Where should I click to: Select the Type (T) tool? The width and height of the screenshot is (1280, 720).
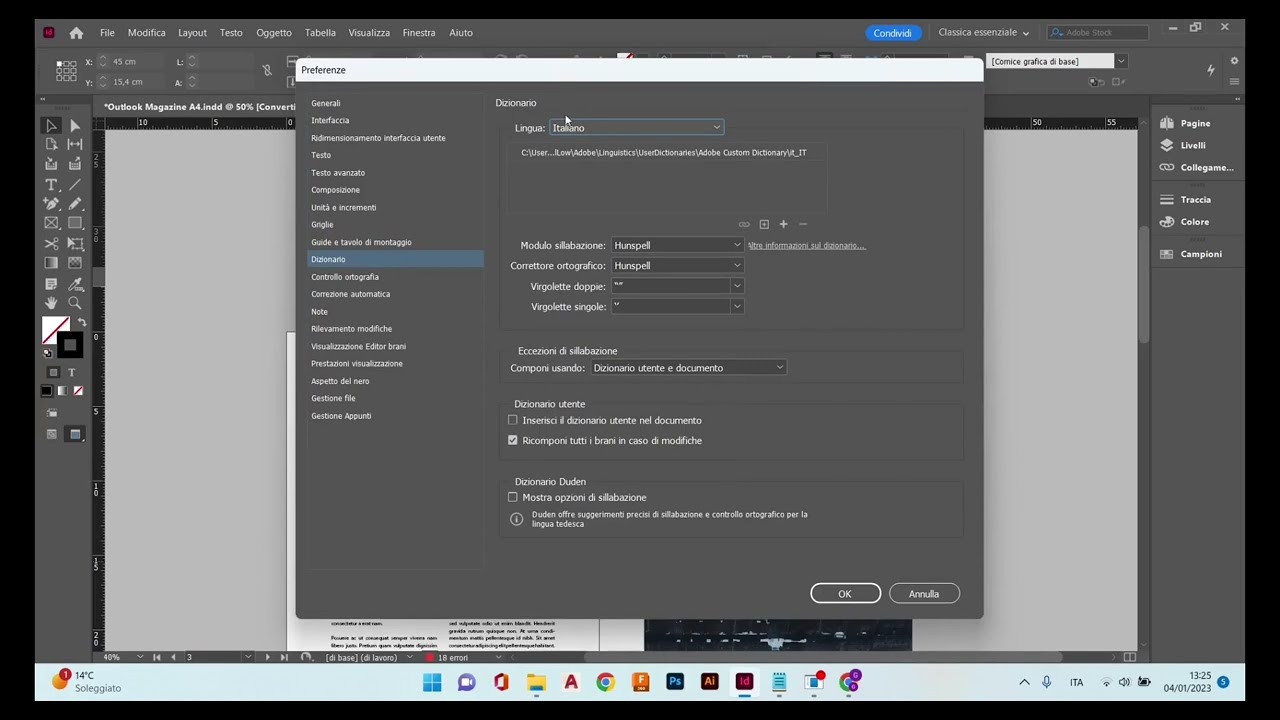(51, 185)
